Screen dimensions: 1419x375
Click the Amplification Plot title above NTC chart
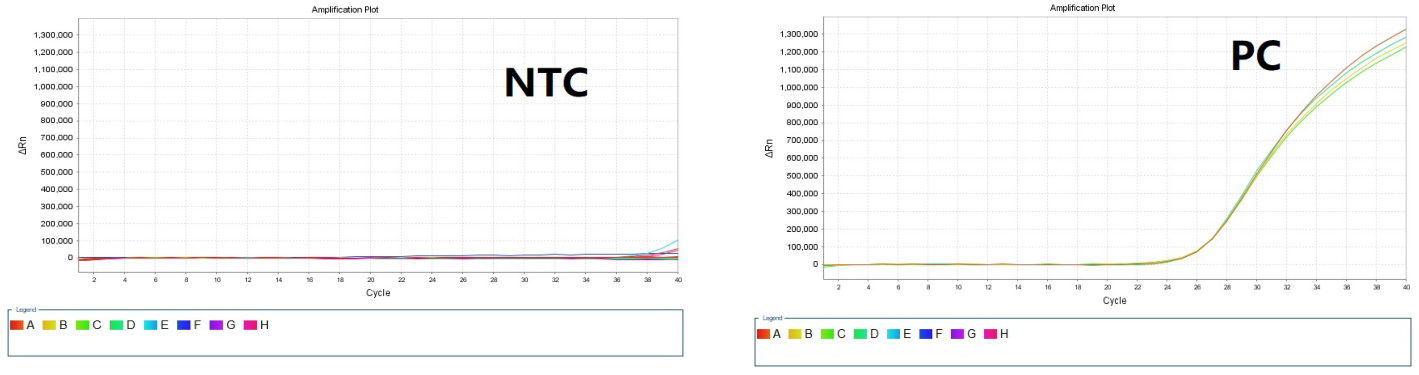click(x=346, y=9)
